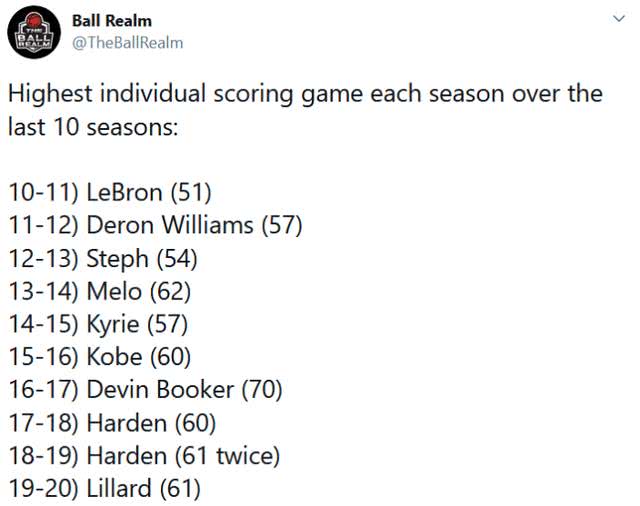The height and width of the screenshot is (506, 640).
Task: Select the 11-12 Deron Williams (57) line
Action: click(156, 225)
